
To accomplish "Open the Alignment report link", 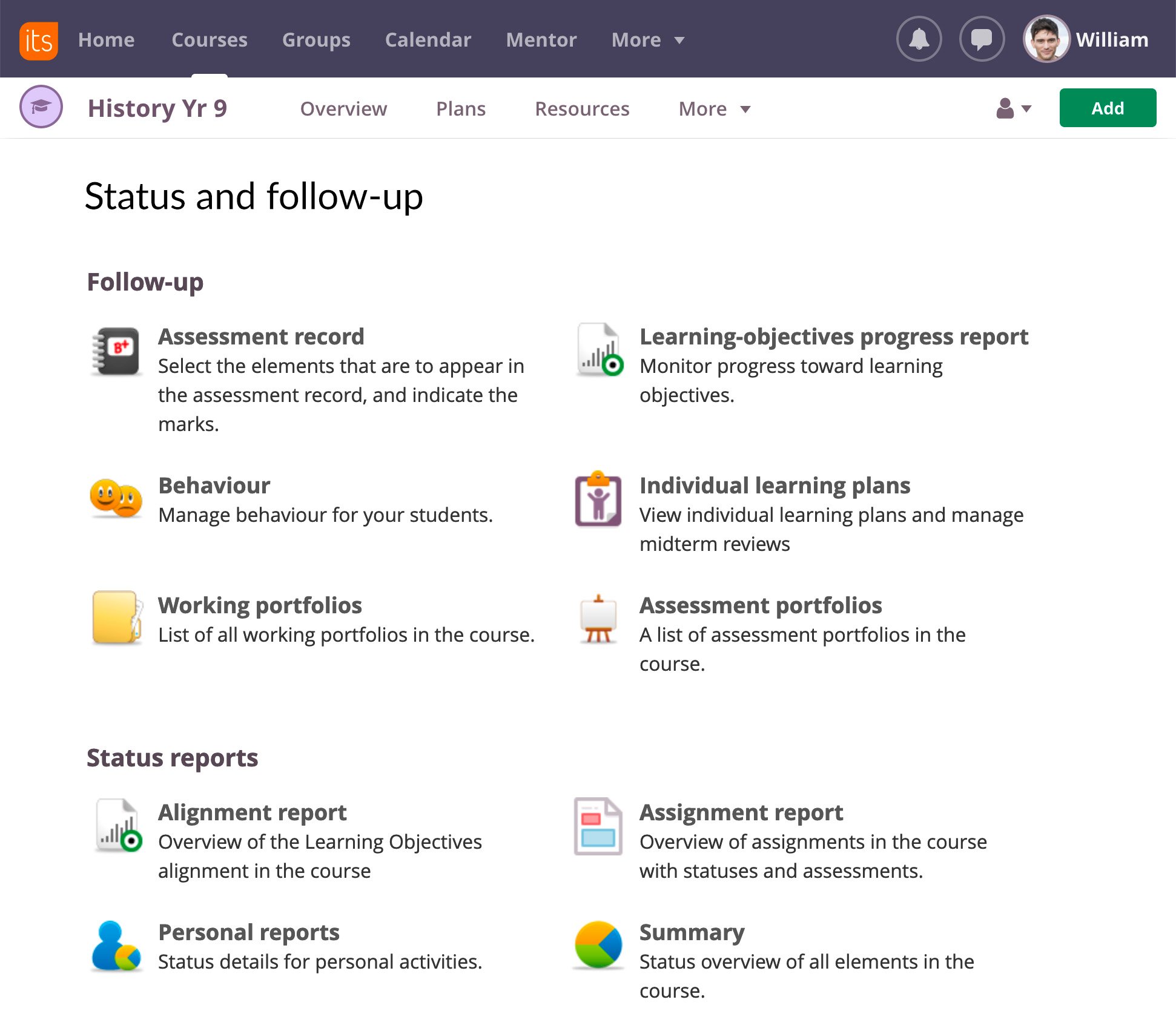I will [x=252, y=812].
